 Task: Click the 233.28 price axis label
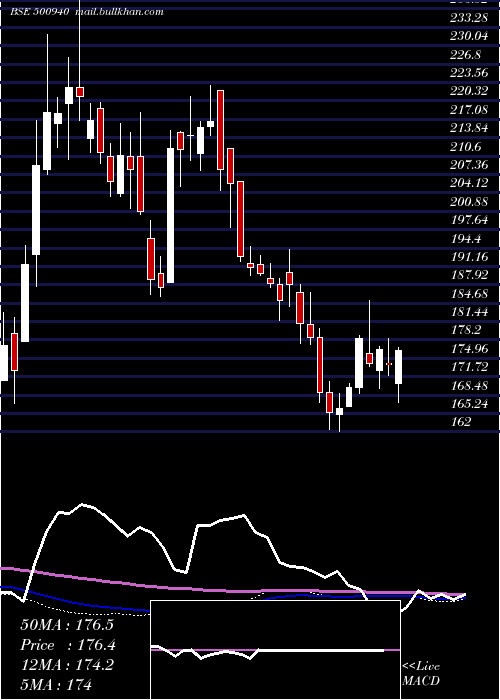(468, 18)
